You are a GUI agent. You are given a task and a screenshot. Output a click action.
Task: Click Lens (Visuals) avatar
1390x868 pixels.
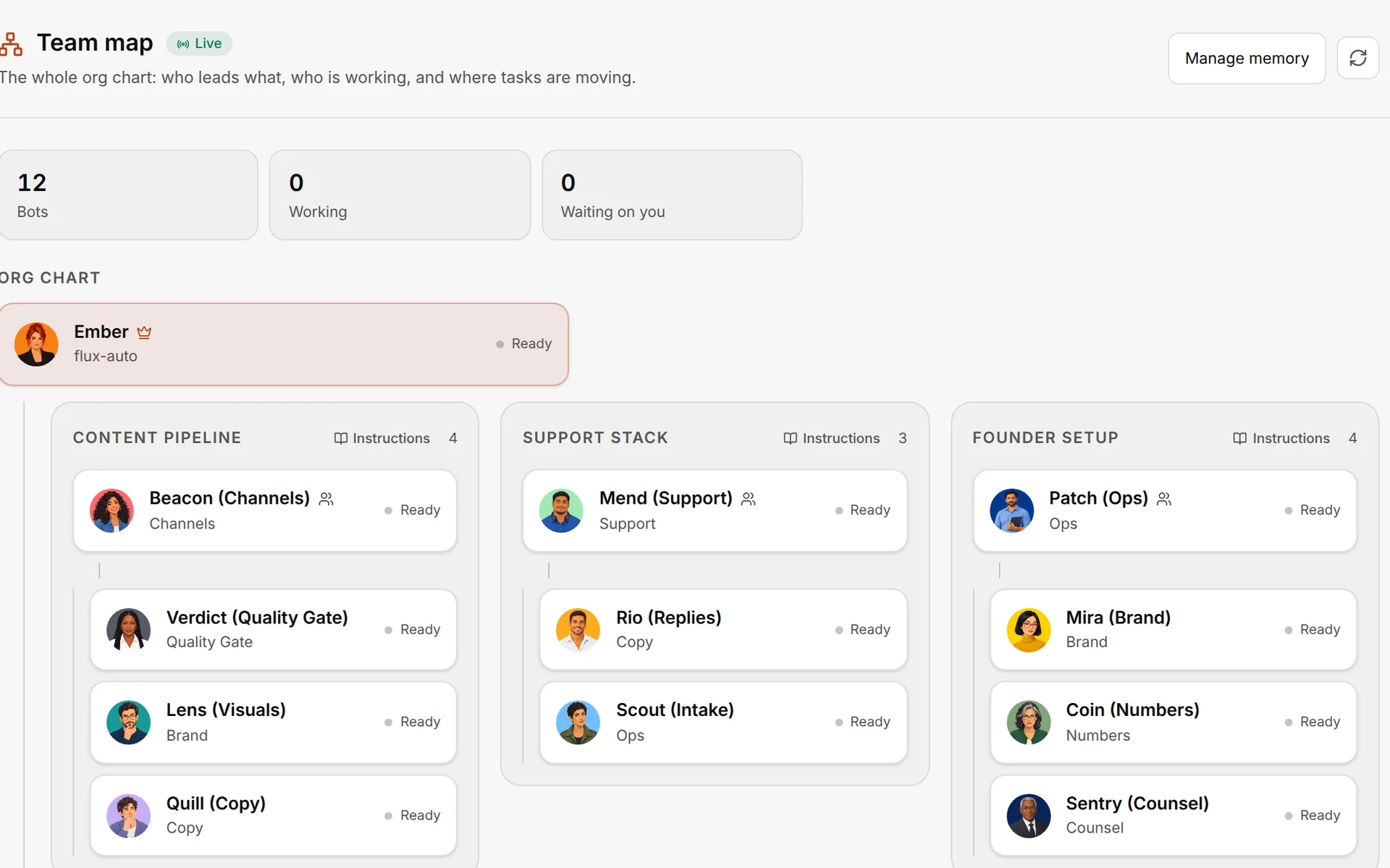pyautogui.click(x=128, y=722)
